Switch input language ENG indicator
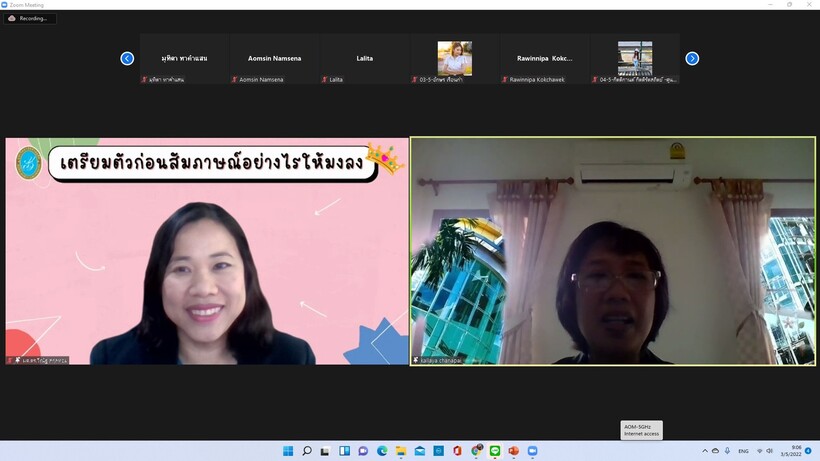This screenshot has width=820, height=461. tap(743, 451)
